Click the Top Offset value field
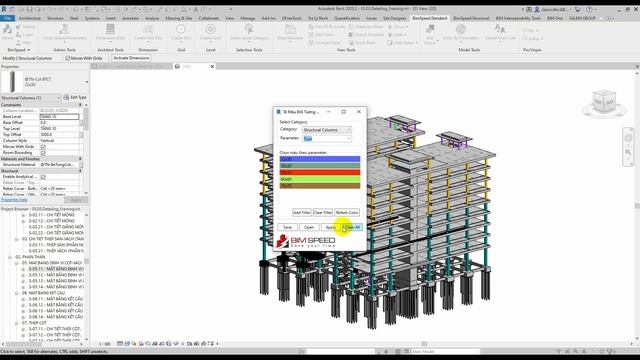The width and height of the screenshot is (640, 360). click(x=59, y=135)
